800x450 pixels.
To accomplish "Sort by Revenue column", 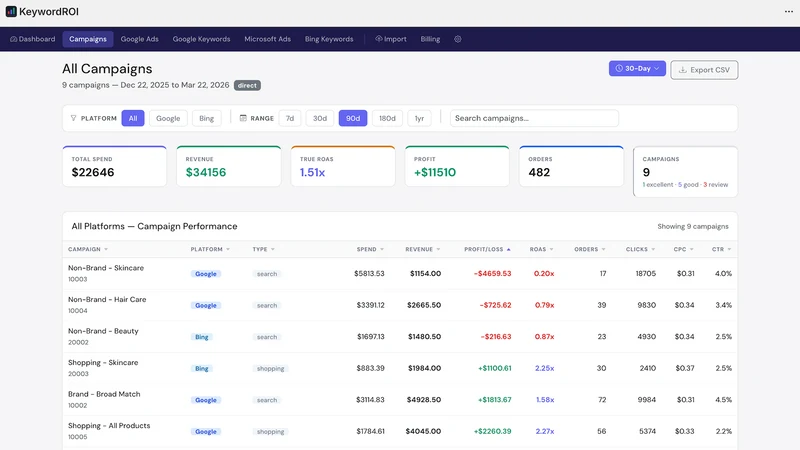I will 423,249.
